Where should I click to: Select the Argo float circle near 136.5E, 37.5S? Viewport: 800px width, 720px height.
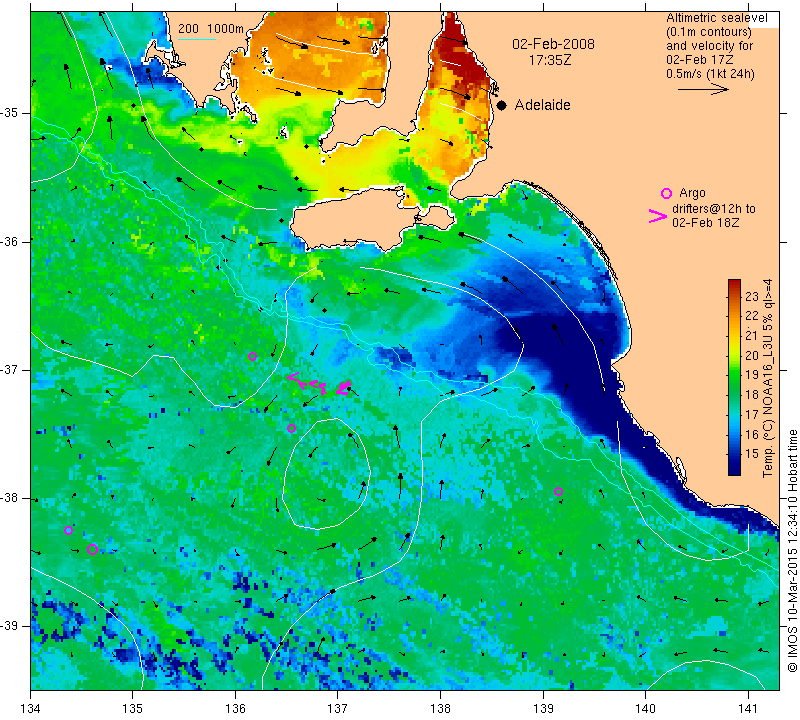click(291, 429)
